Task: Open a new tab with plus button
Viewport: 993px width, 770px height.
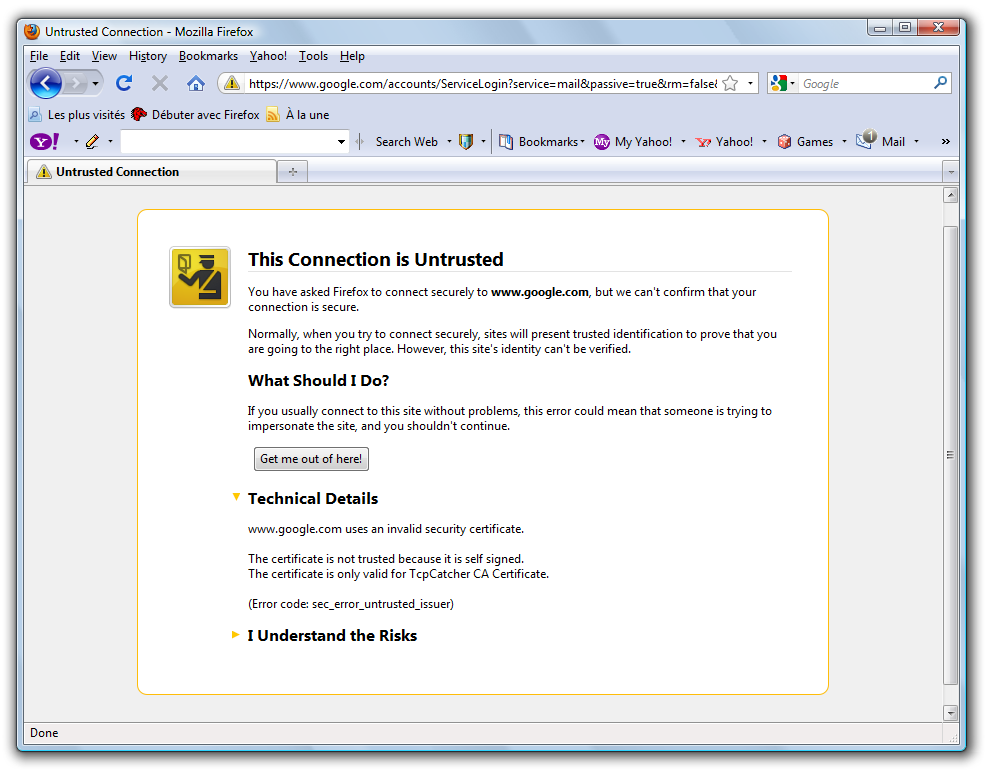Action: pos(293,172)
